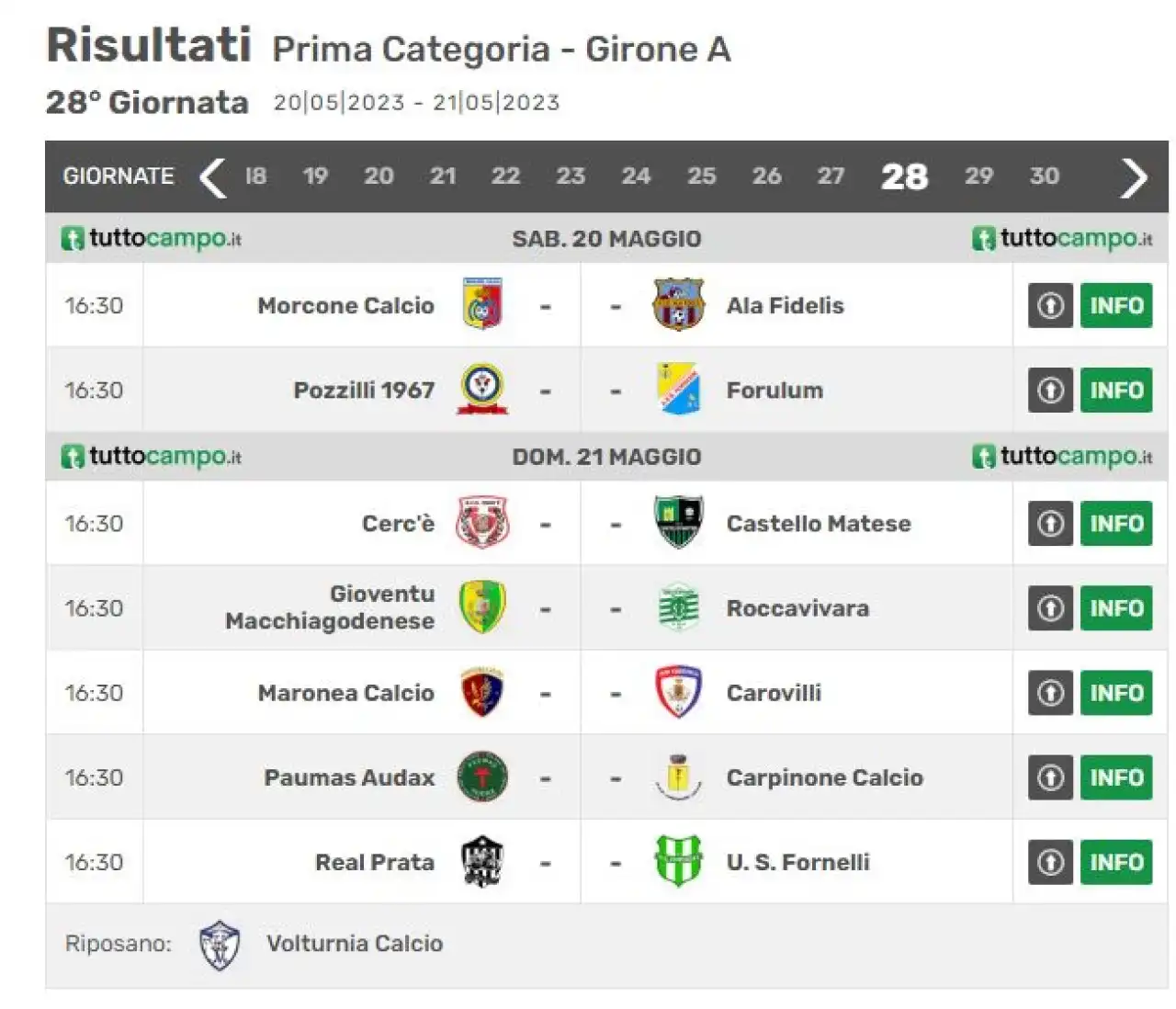The image size is (1176, 1009).
Task: Click the Roccavivara green team logo
Action: pos(678,607)
